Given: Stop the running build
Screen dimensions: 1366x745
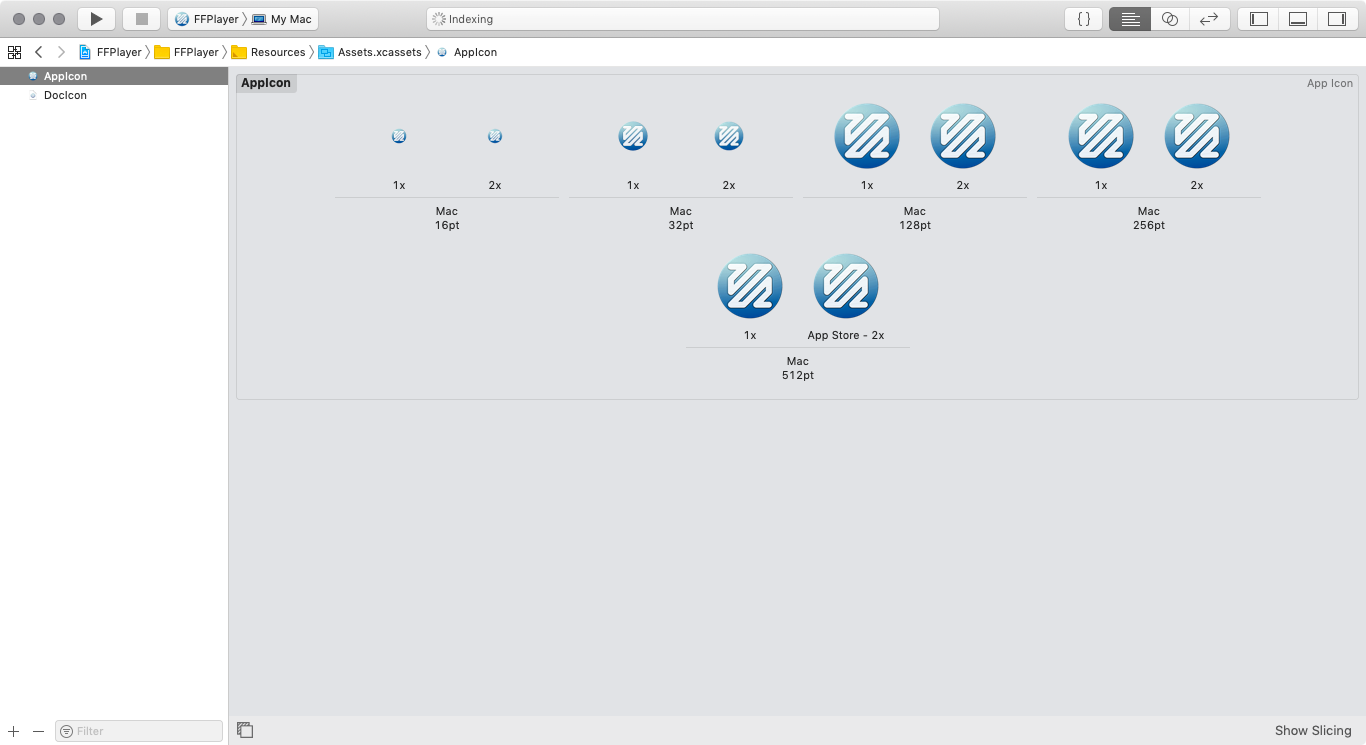Looking at the screenshot, I should click(141, 19).
